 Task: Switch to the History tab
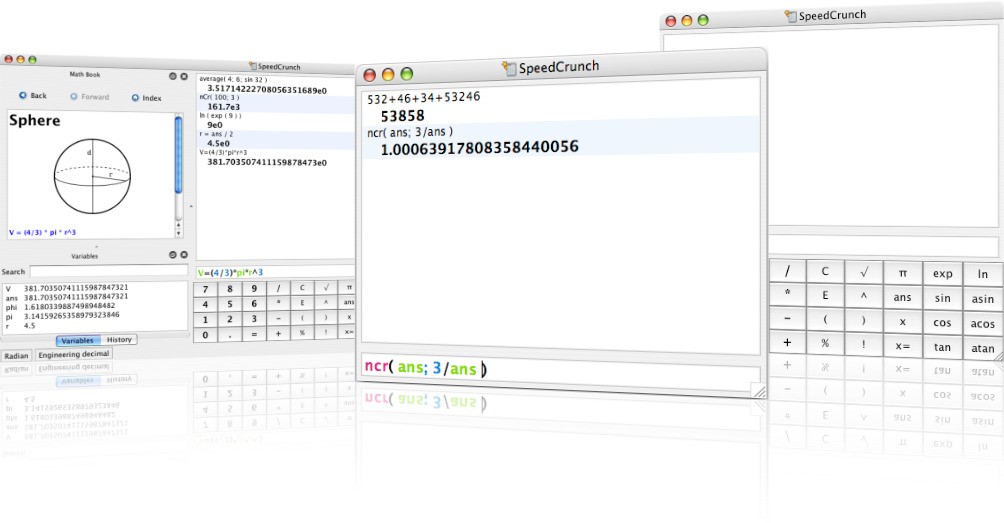coord(119,340)
